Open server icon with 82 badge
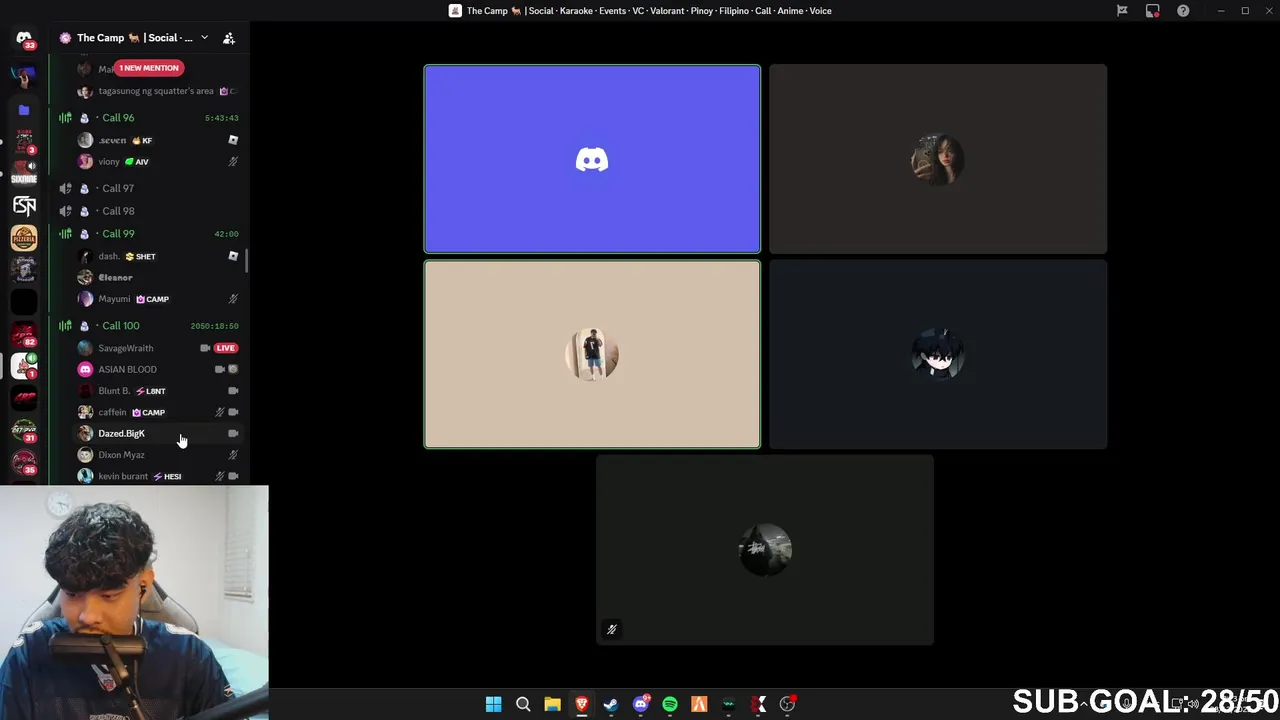 click(24, 334)
